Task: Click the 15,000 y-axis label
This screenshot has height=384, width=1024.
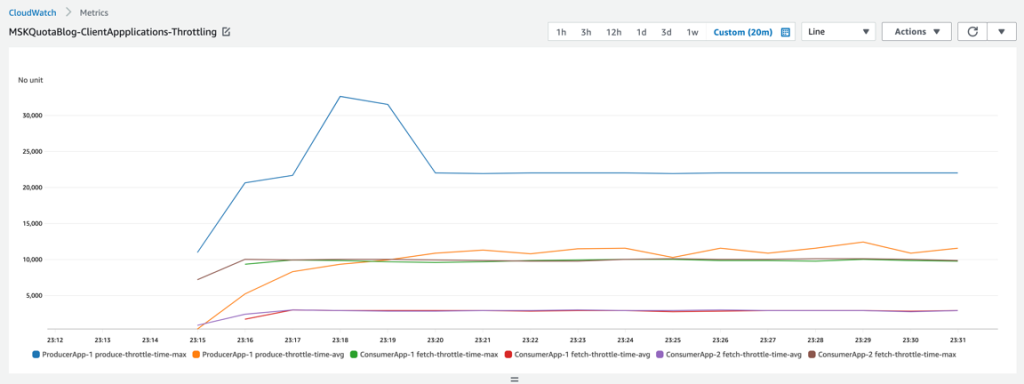Action: coord(32,223)
